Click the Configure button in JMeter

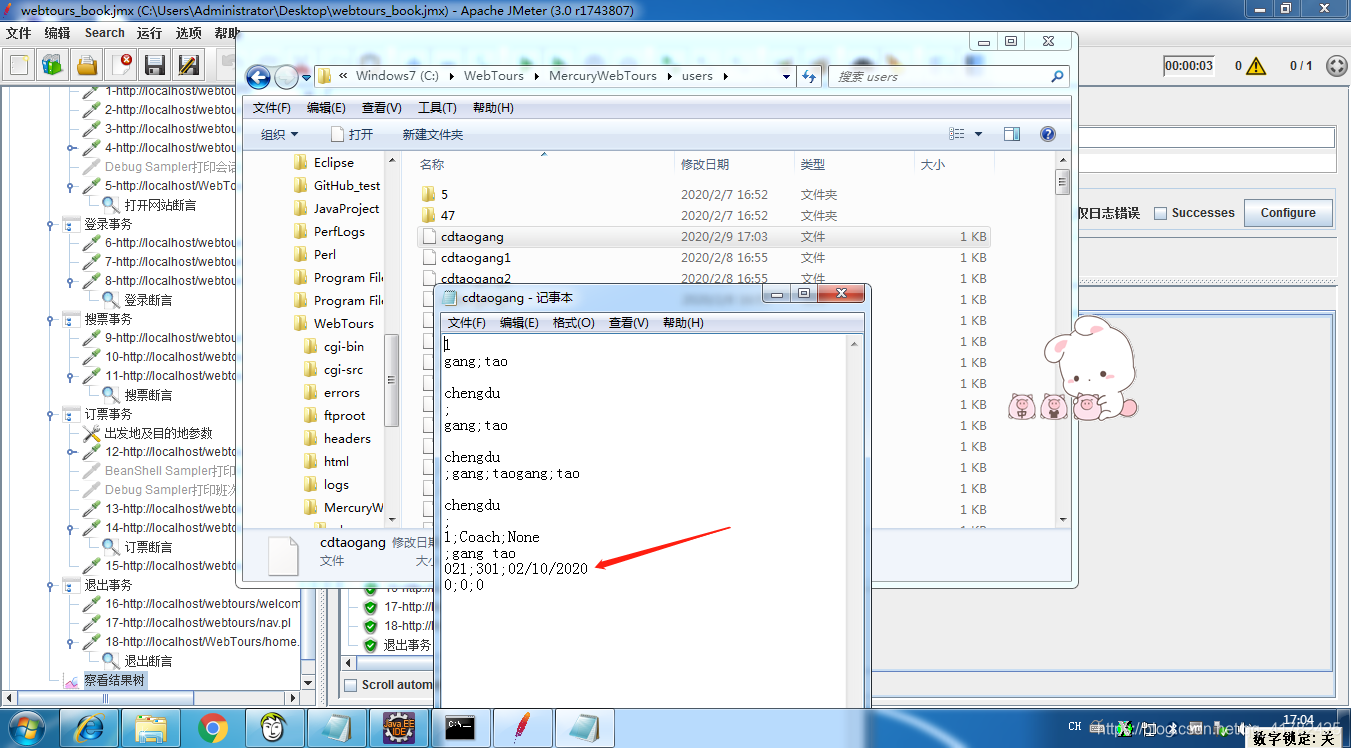click(1288, 213)
